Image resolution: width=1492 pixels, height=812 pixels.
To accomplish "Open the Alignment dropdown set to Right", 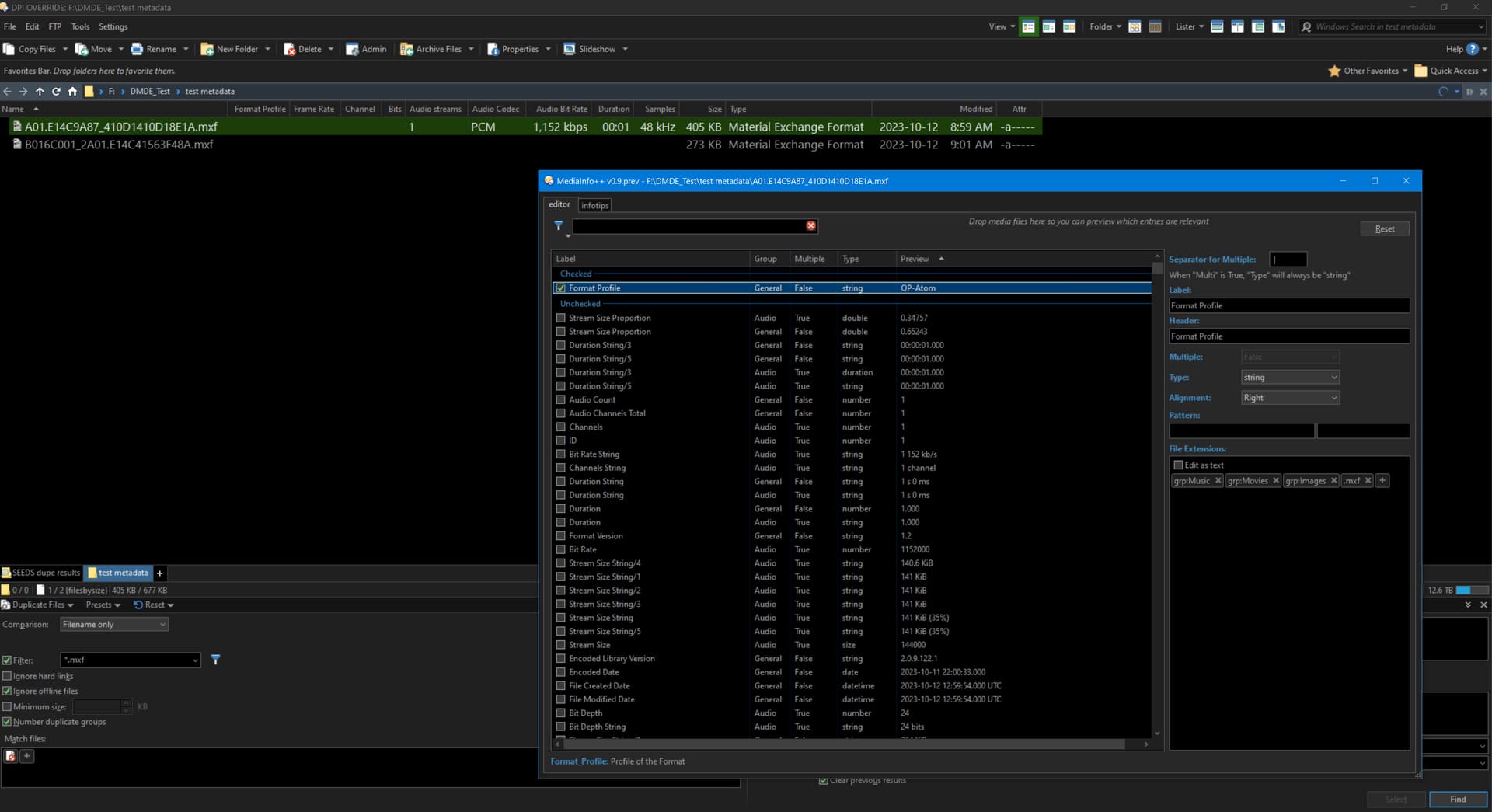I will (x=1289, y=398).
